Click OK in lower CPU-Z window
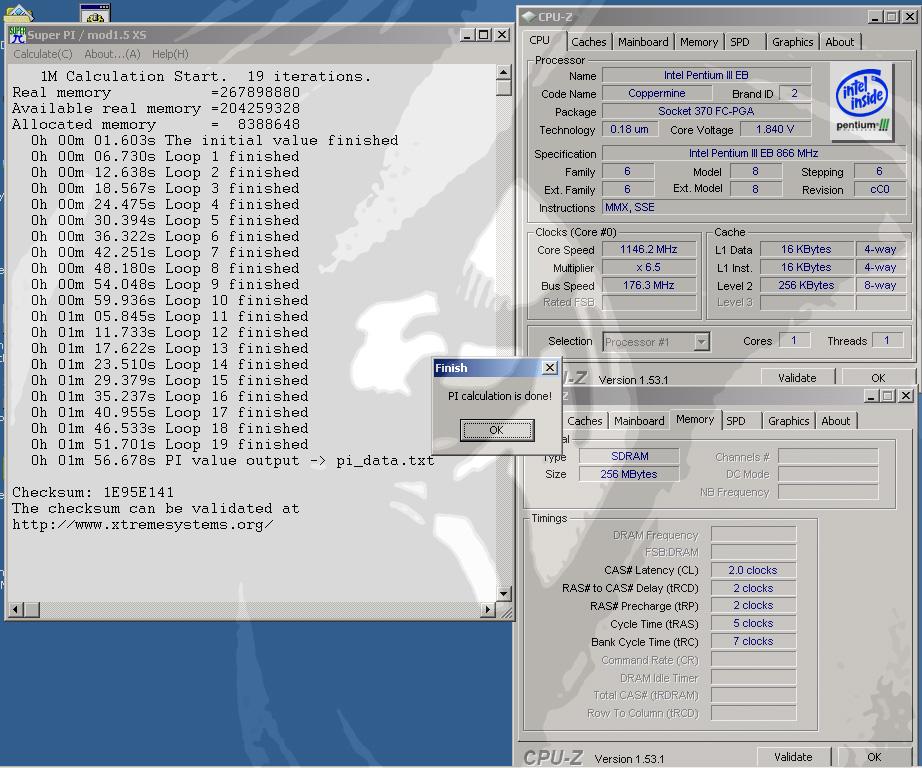 (x=874, y=757)
